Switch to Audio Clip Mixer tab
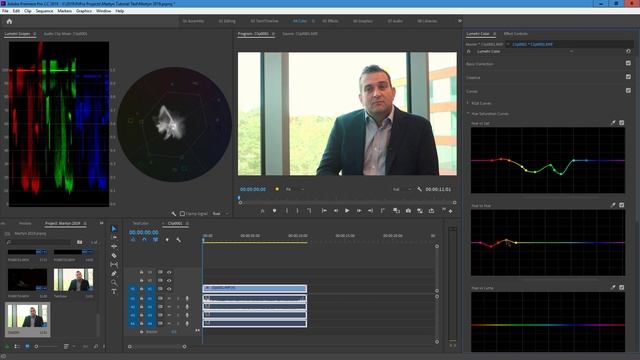 coord(65,34)
